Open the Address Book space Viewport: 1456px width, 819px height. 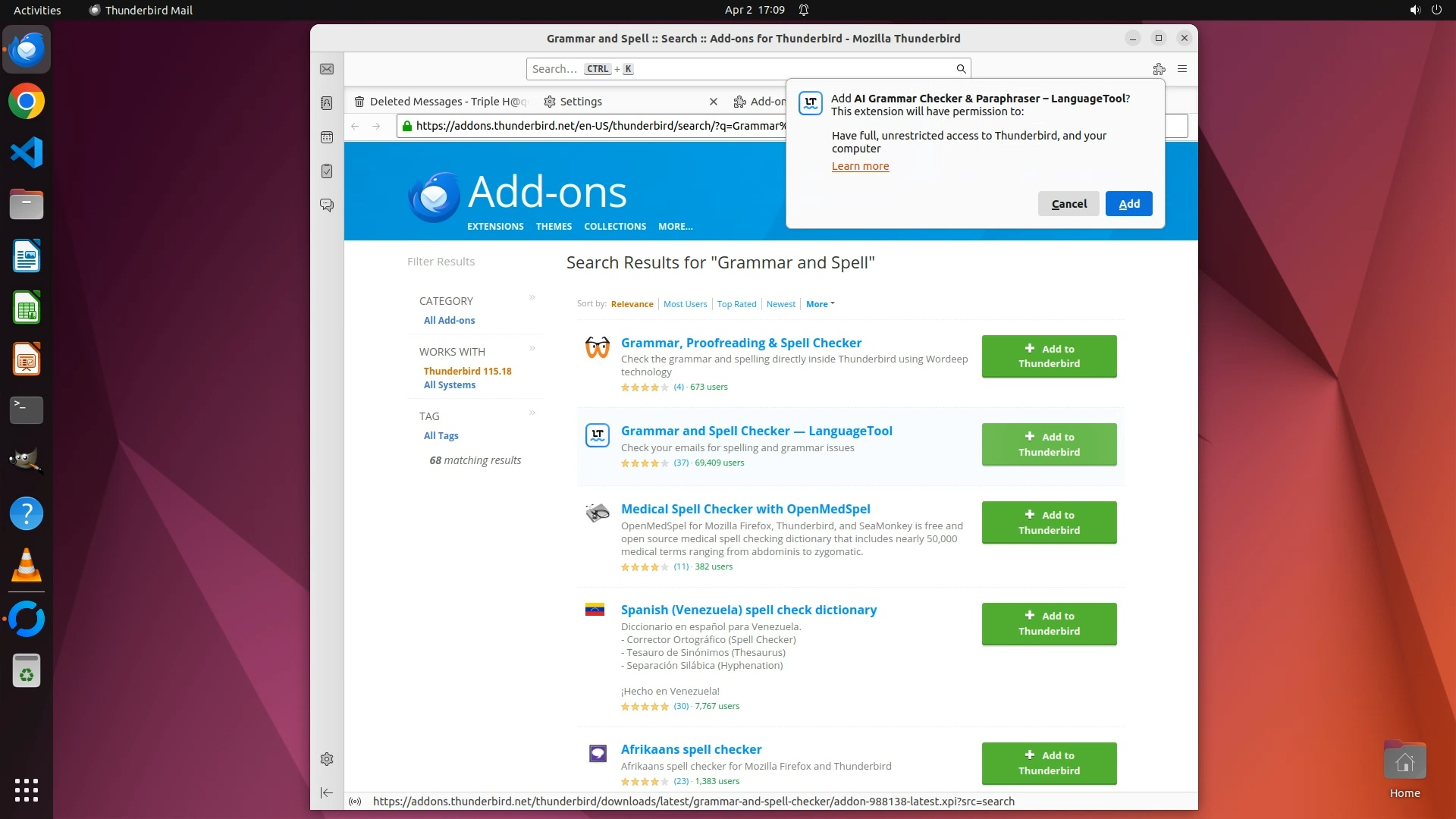click(x=327, y=103)
